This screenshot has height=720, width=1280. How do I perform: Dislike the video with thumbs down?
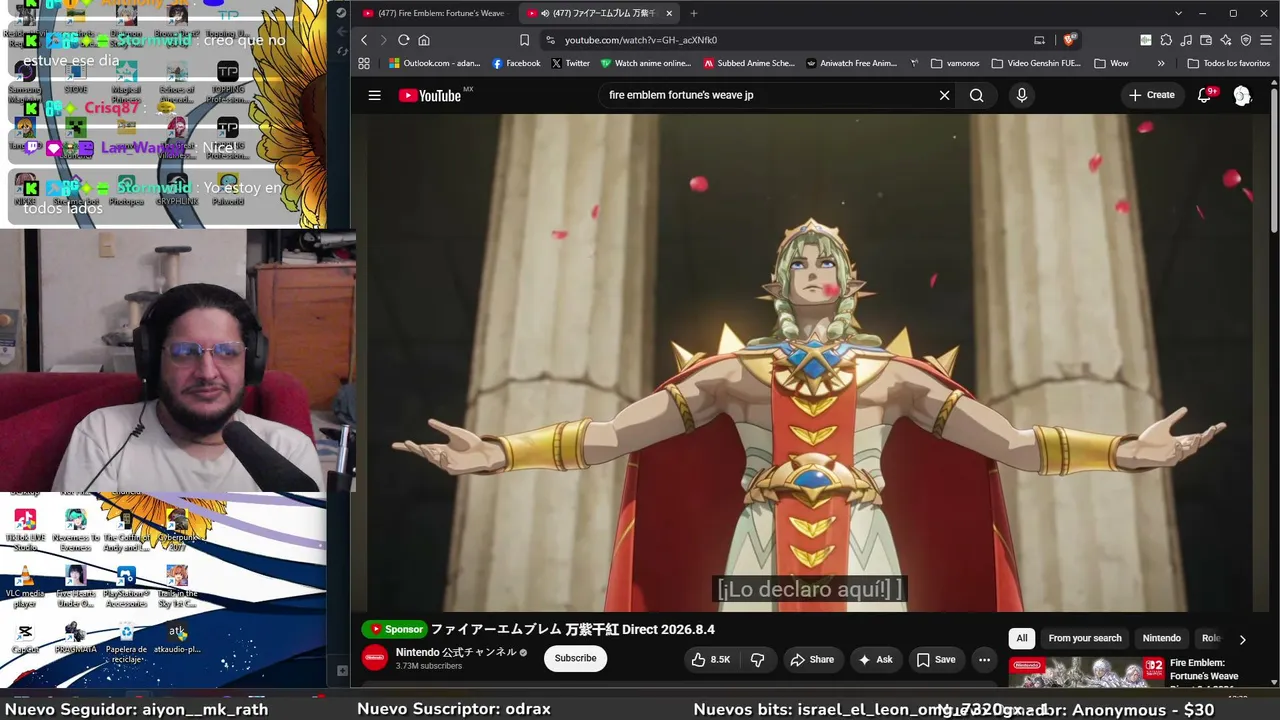(757, 659)
